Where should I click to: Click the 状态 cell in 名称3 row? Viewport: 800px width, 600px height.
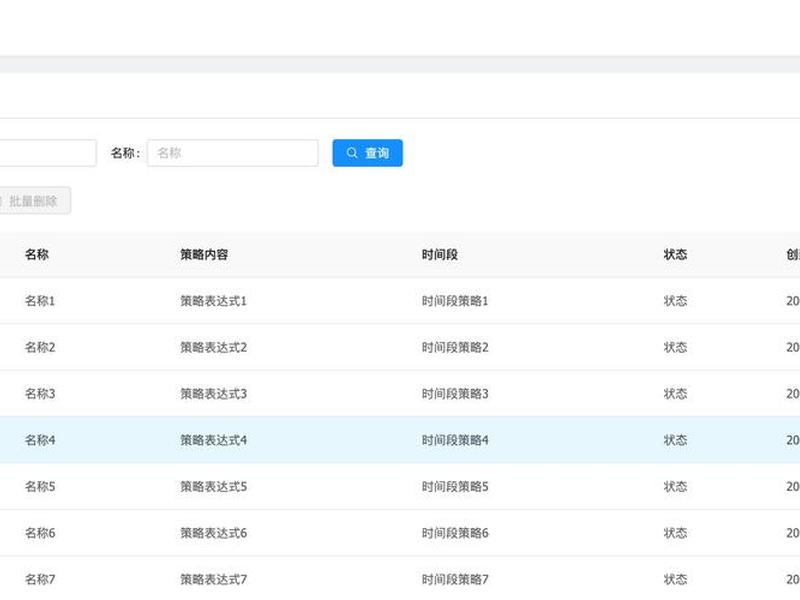coord(675,393)
